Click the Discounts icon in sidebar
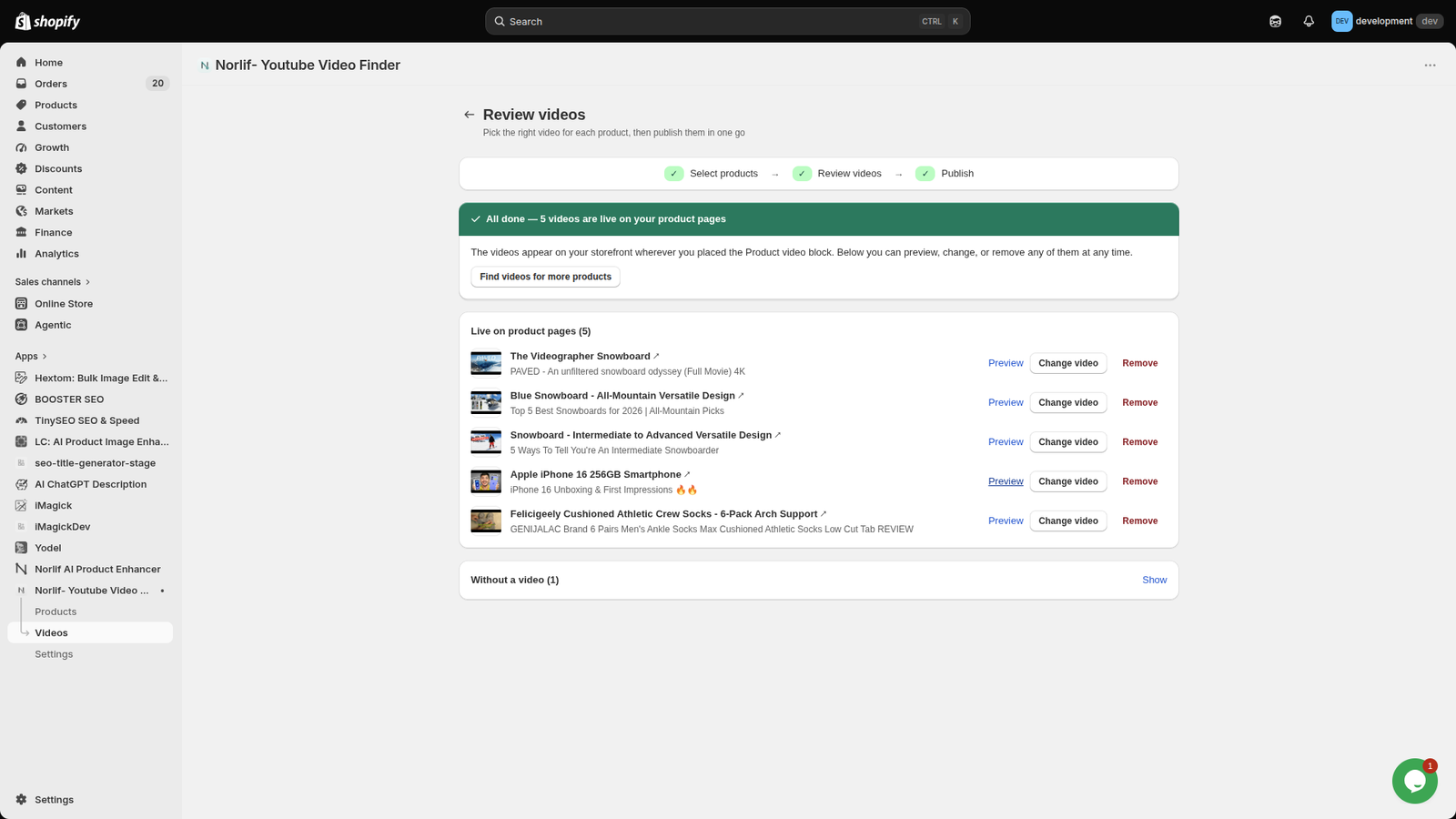The width and height of the screenshot is (1456, 819). tap(22, 168)
